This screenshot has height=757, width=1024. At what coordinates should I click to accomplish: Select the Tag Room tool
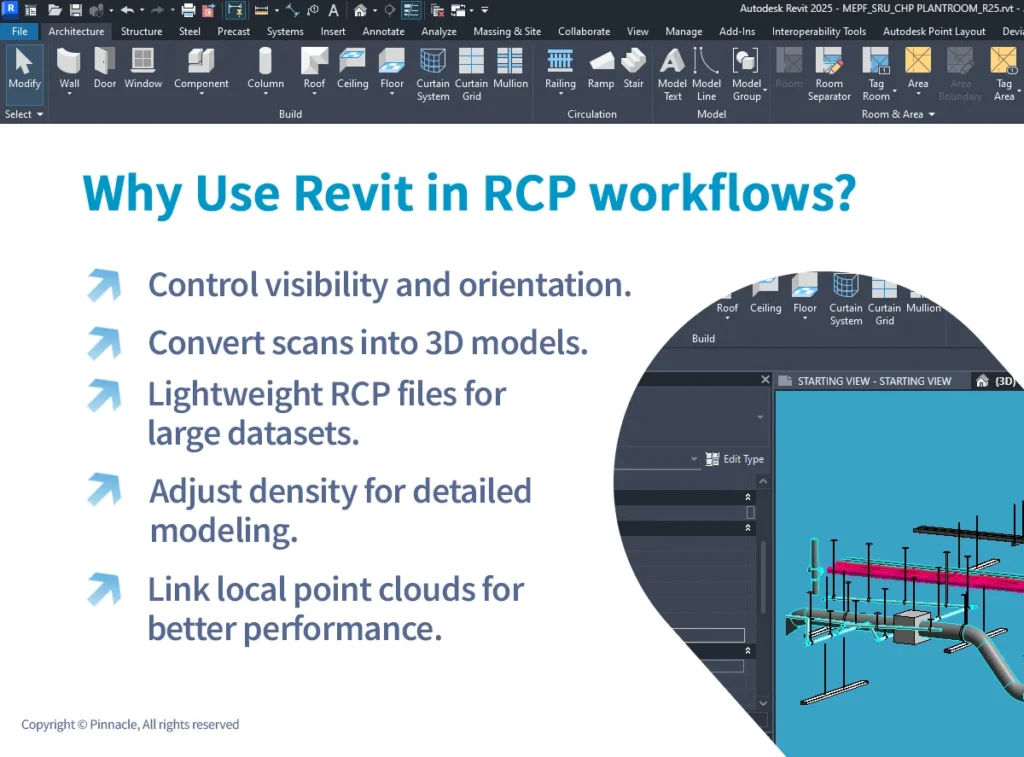(x=876, y=74)
